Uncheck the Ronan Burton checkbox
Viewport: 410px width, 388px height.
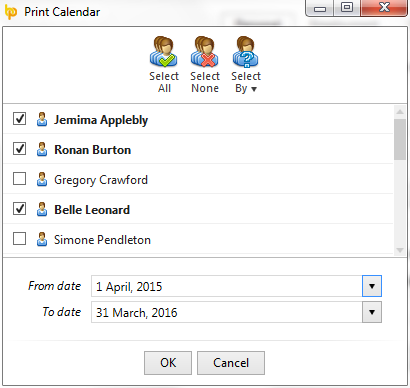[19, 148]
